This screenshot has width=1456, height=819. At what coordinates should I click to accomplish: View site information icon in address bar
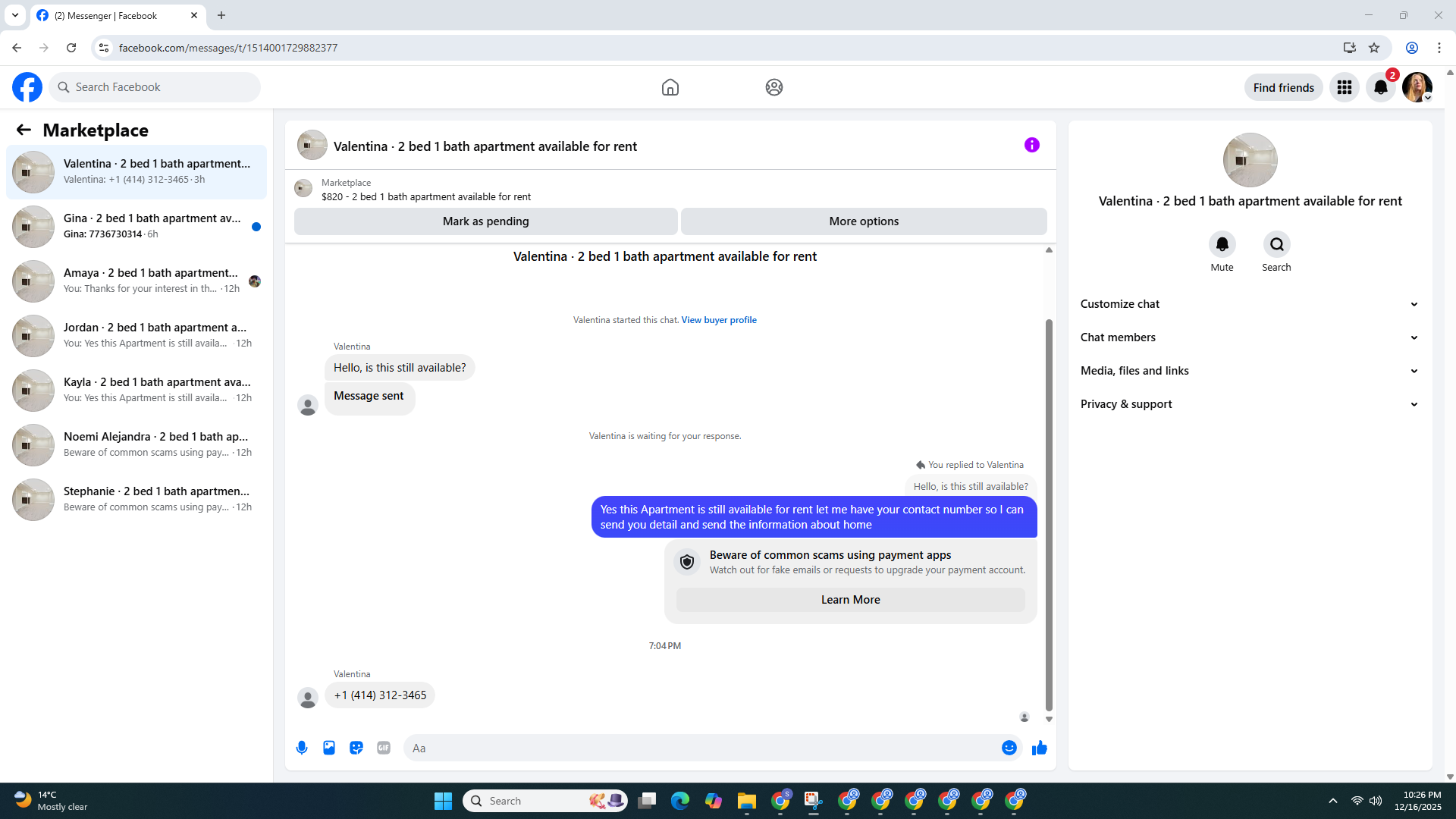pyautogui.click(x=104, y=48)
